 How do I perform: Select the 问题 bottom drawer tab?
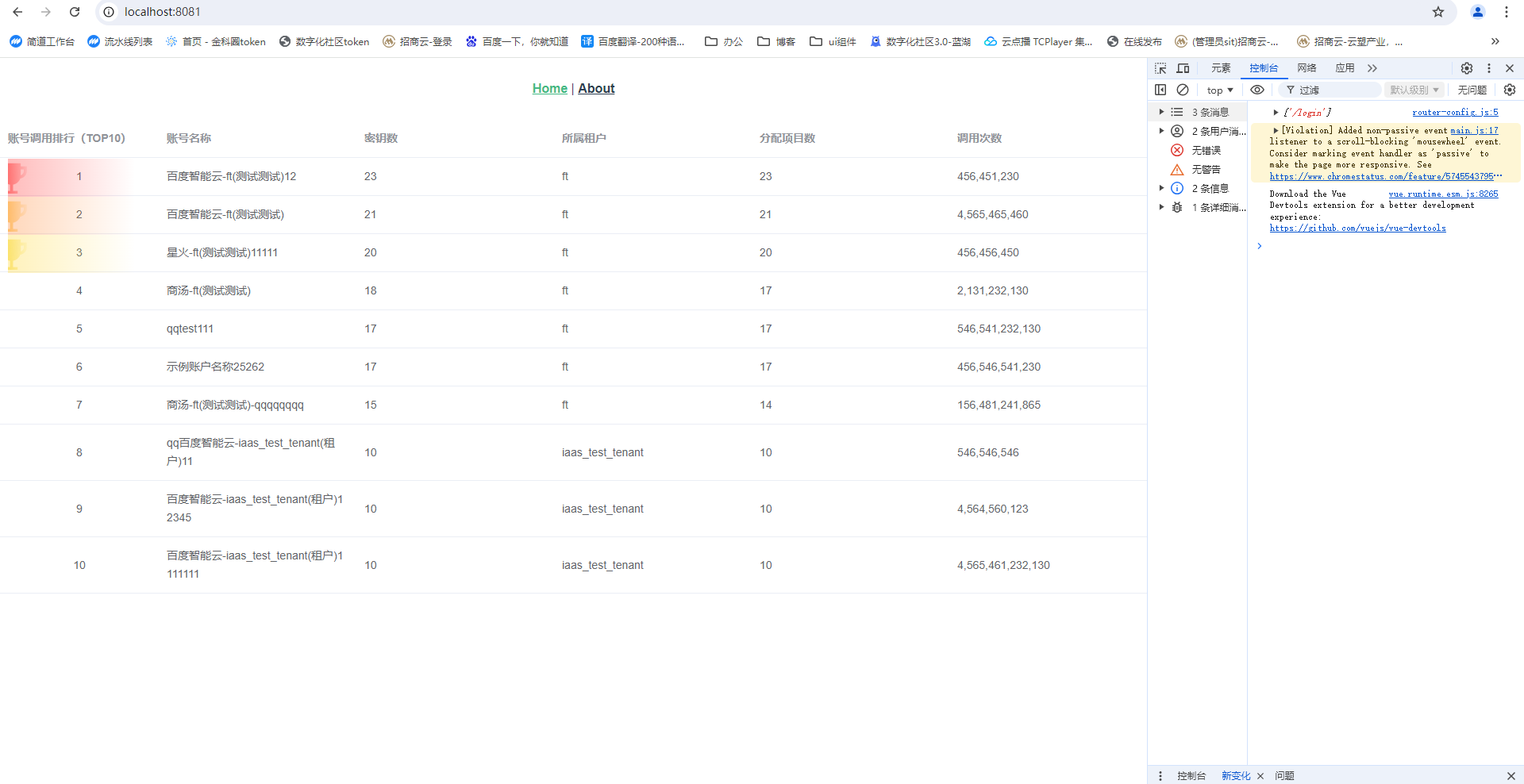pos(1284,775)
